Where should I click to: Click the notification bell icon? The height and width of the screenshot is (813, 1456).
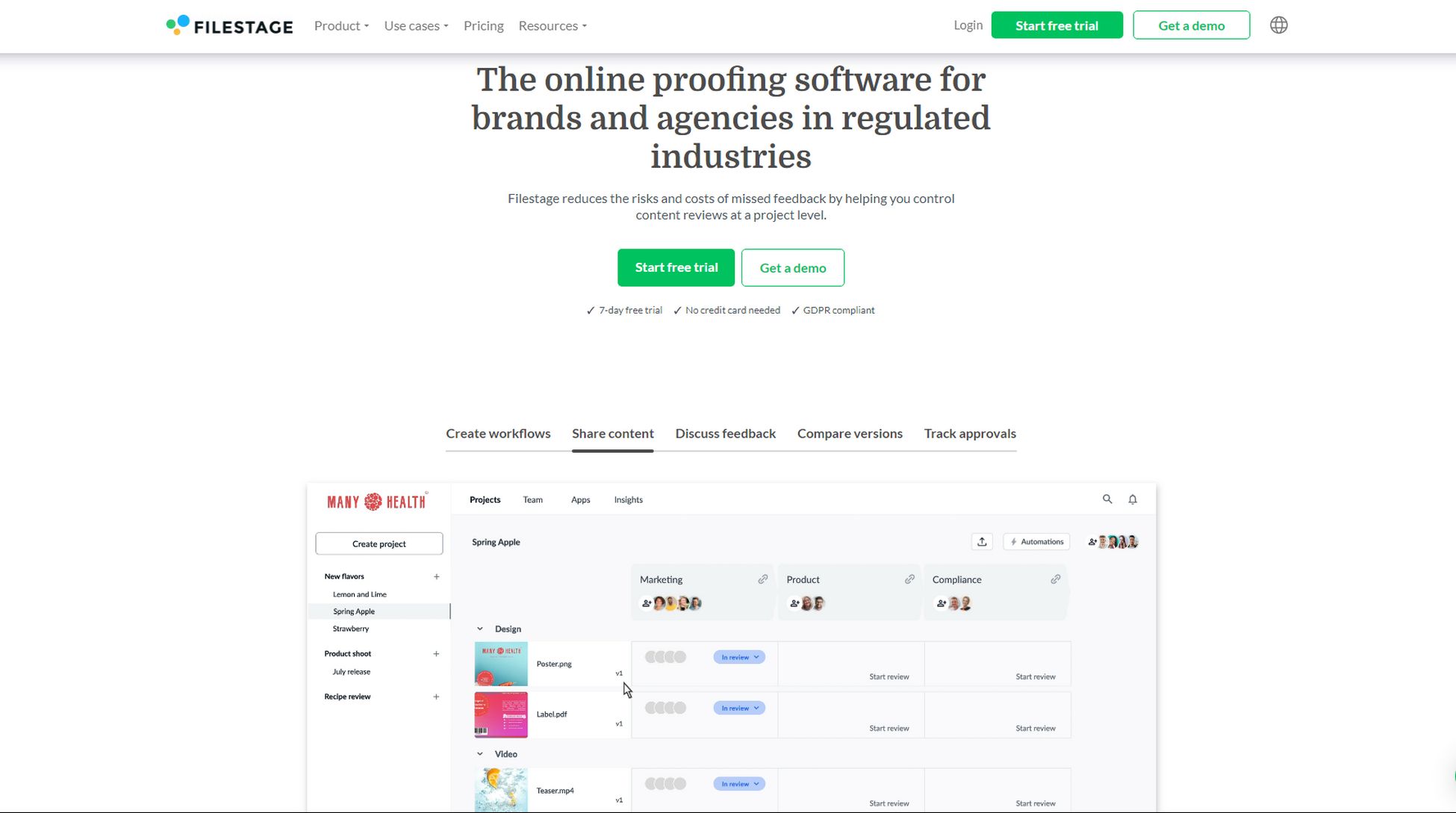click(1133, 499)
